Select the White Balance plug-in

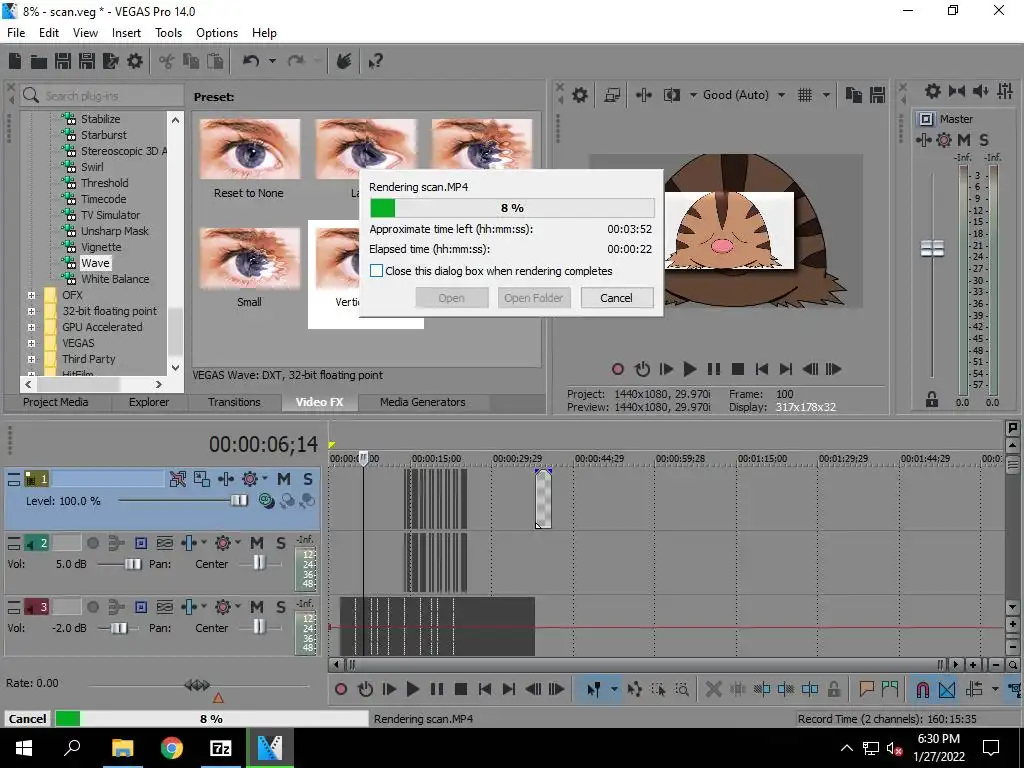click(115, 279)
